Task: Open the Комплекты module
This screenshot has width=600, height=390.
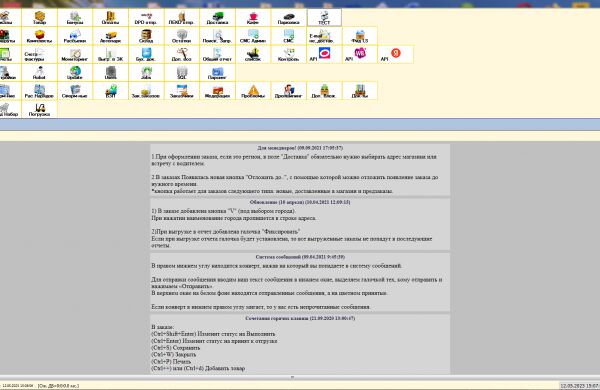Action: pos(39,36)
